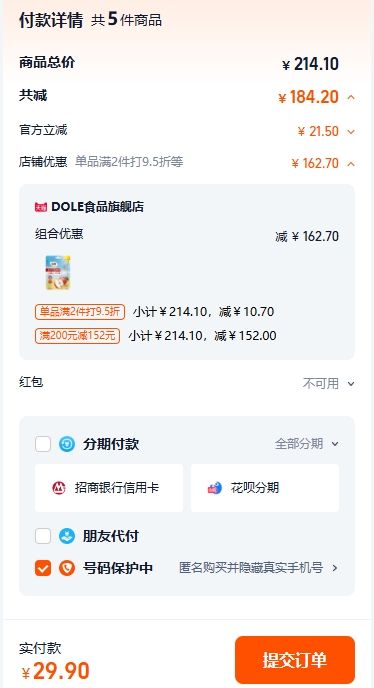The width and height of the screenshot is (374, 688).
Task: Tick the 朋友代付 checkbox
Action: (43, 536)
